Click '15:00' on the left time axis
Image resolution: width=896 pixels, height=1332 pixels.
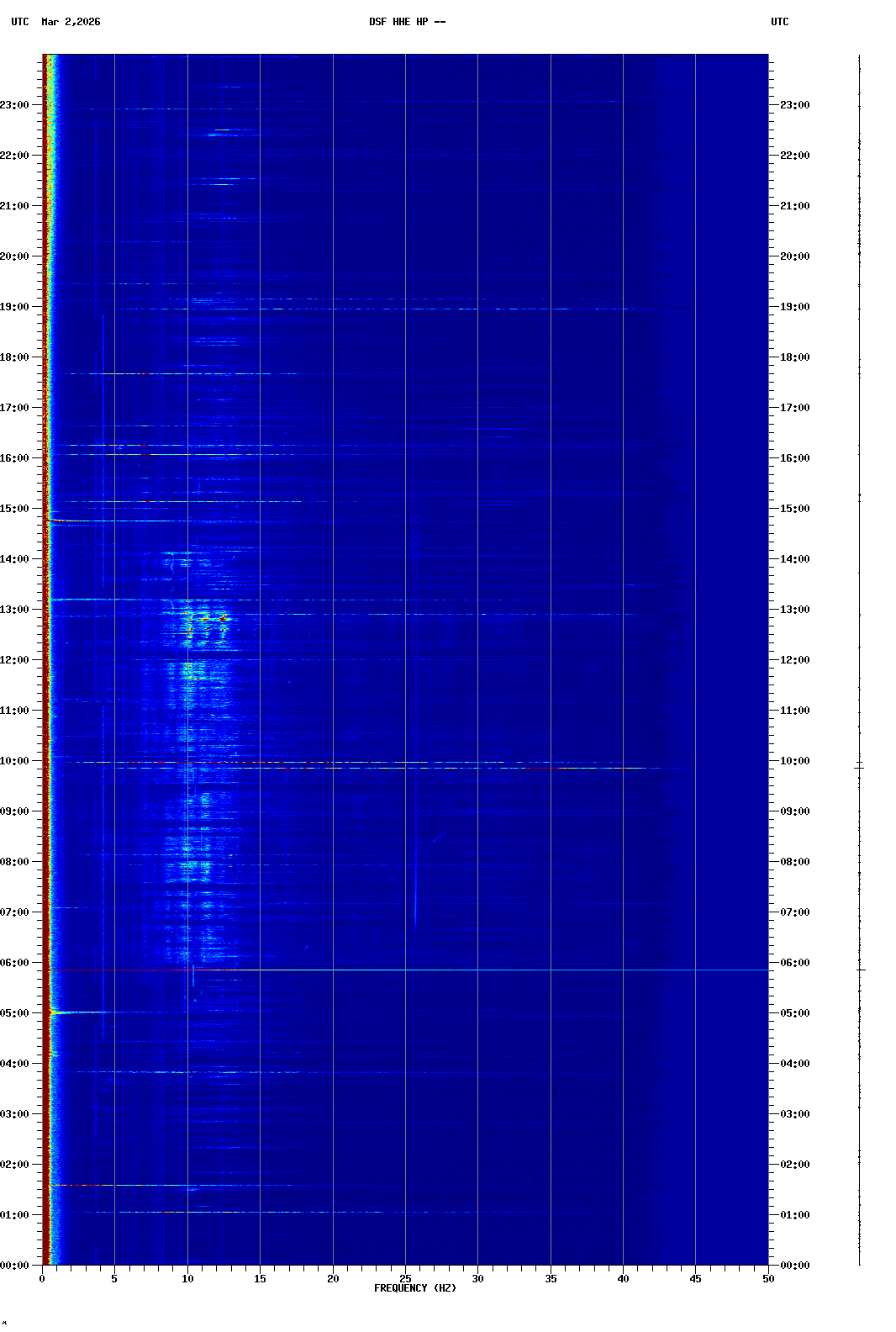14,509
